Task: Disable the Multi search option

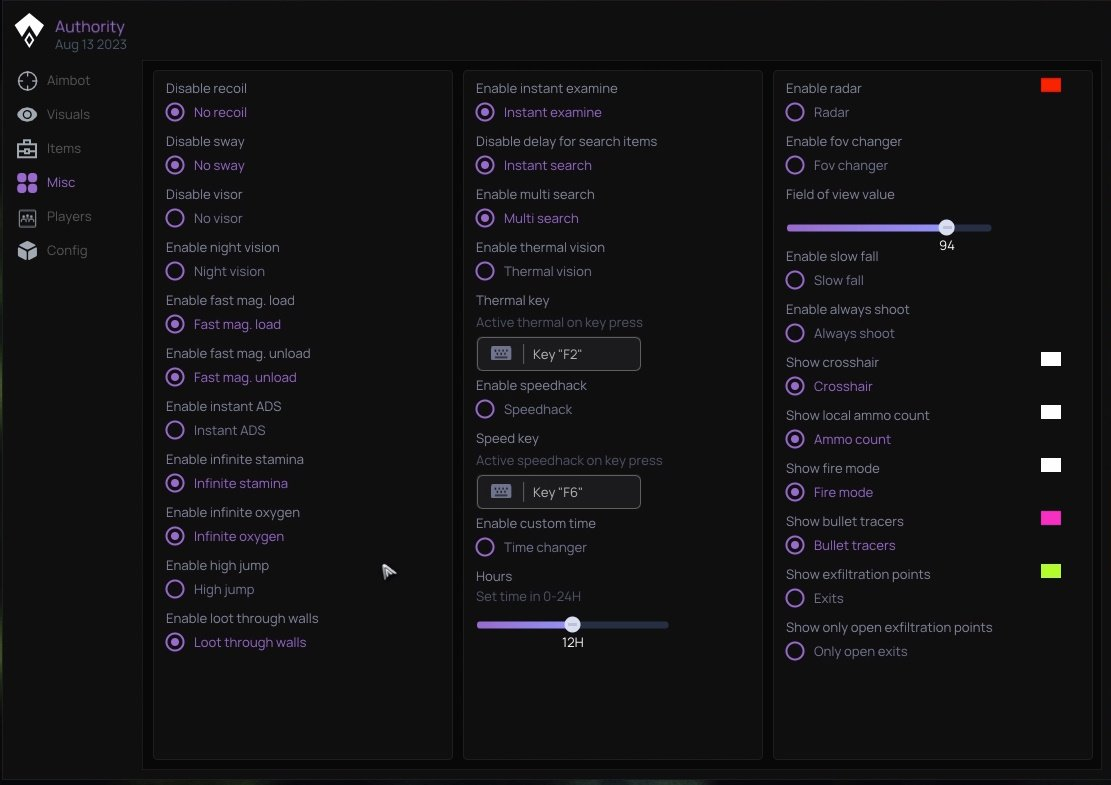Action: [485, 218]
